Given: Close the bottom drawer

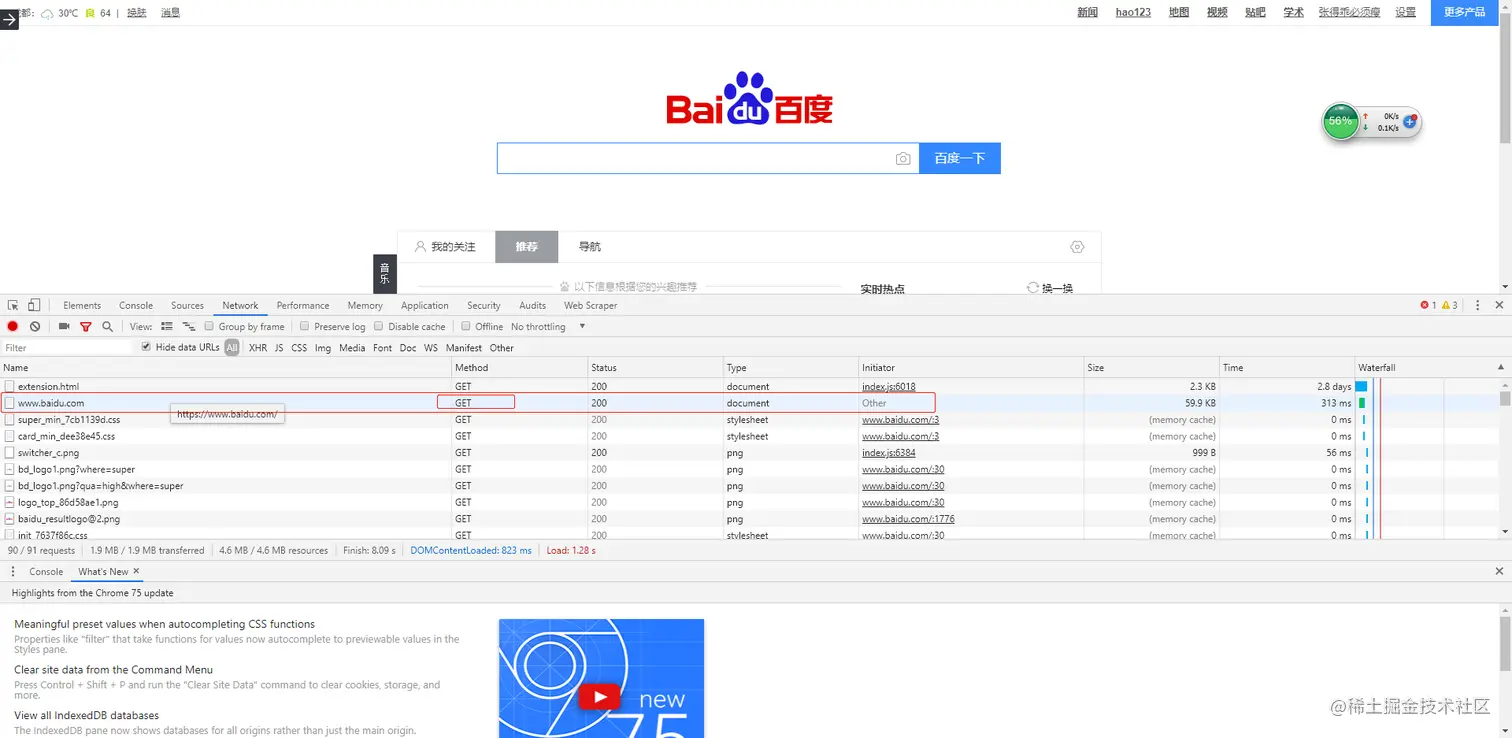Looking at the screenshot, I should point(1499,571).
